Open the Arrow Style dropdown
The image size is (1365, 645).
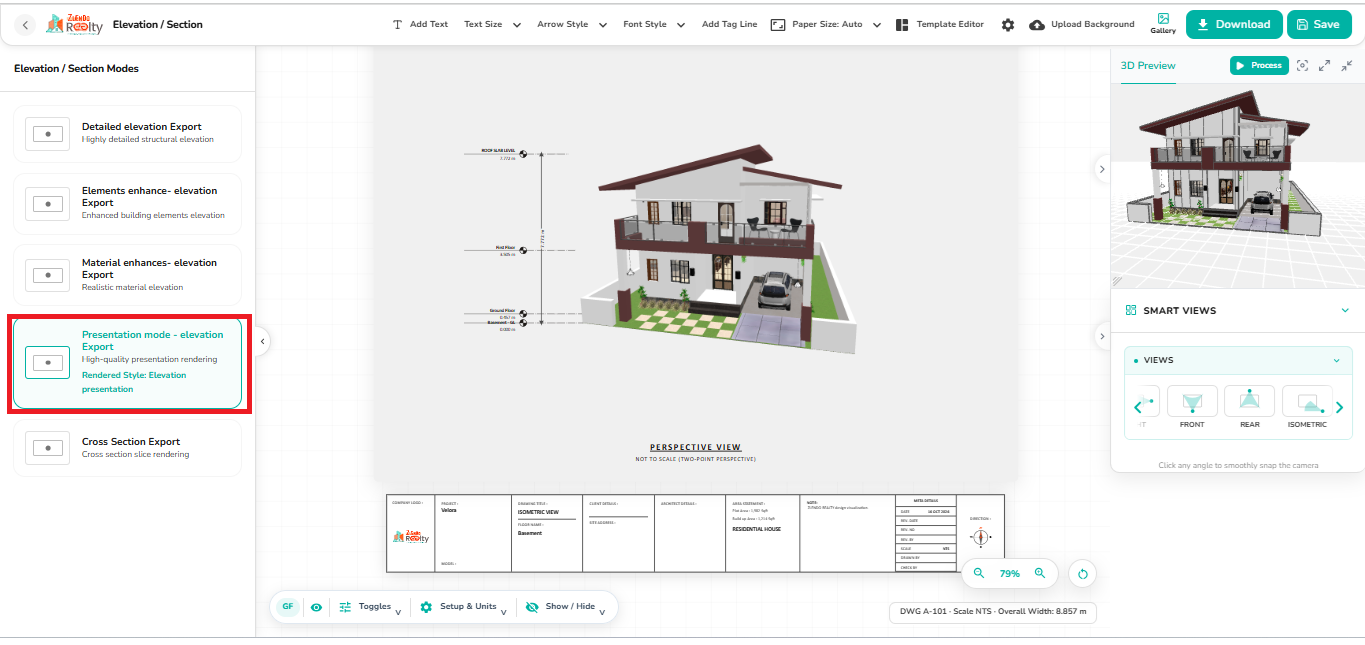pos(572,24)
